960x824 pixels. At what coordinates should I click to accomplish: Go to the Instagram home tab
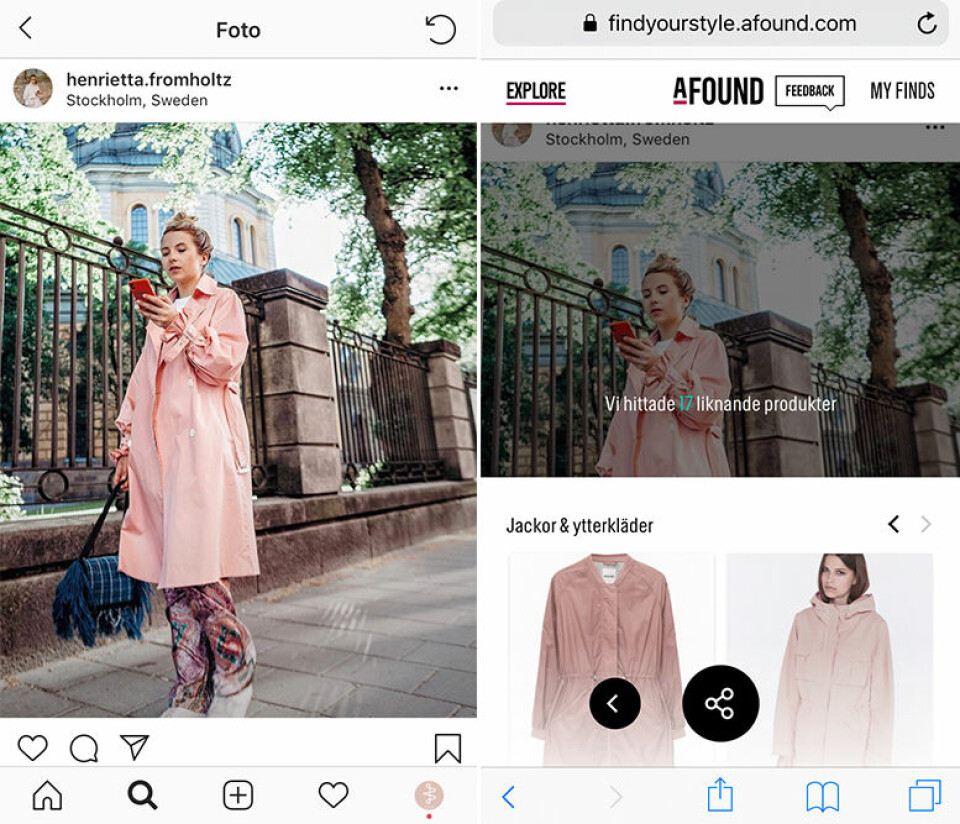(47, 795)
